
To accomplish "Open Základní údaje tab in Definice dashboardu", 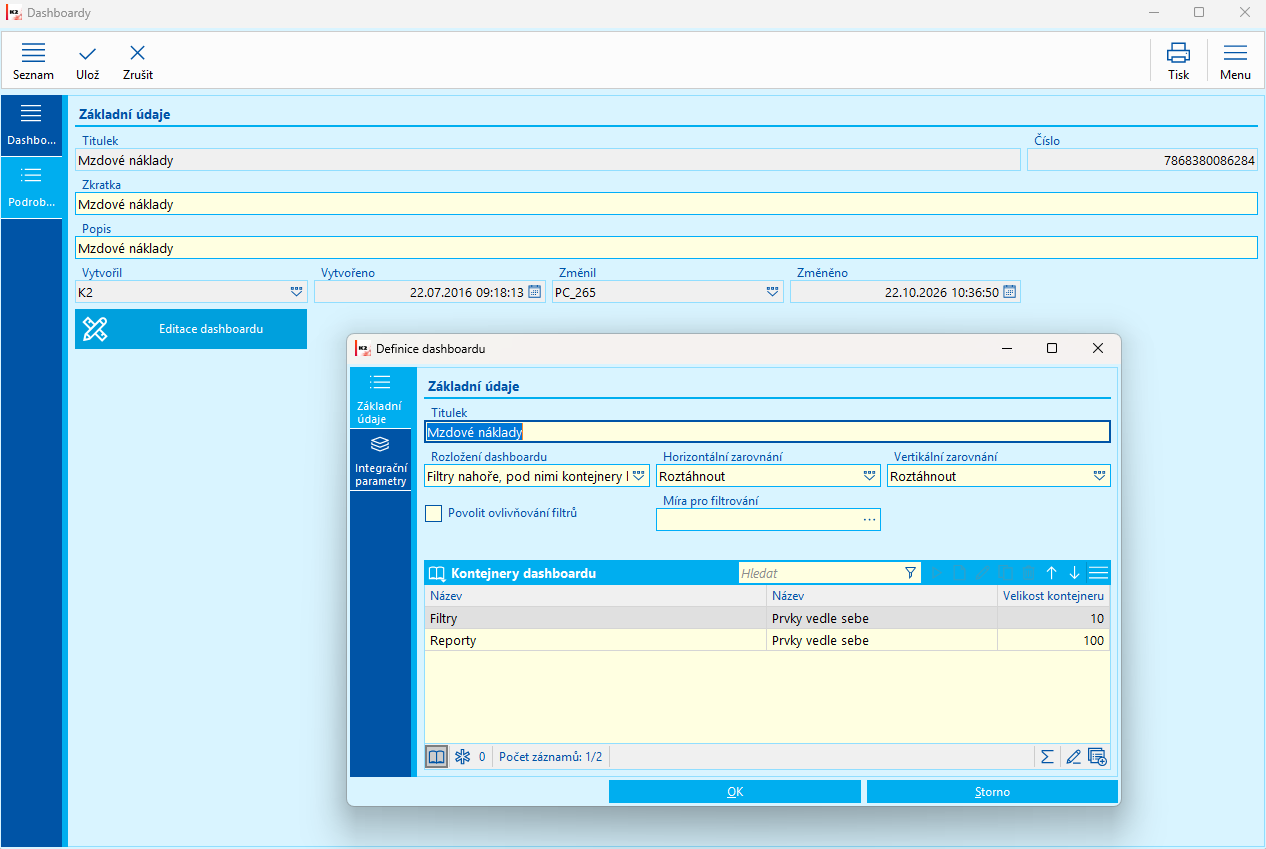I will (380, 398).
